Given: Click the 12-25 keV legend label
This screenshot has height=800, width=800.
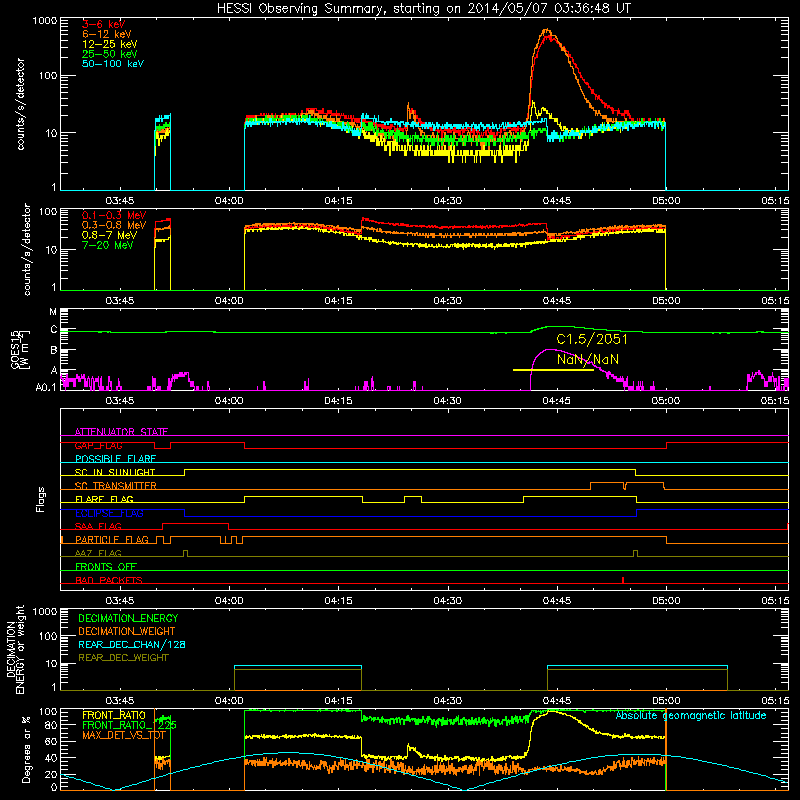Looking at the screenshot, I should tap(110, 44).
